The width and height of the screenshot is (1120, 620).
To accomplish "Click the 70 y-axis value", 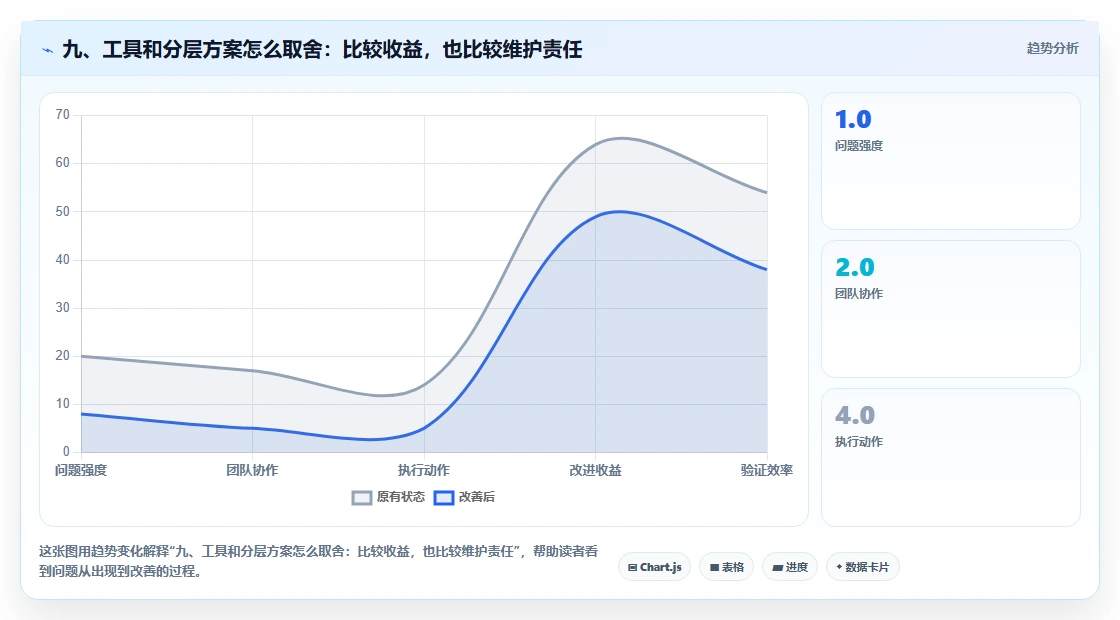I will tap(63, 115).
